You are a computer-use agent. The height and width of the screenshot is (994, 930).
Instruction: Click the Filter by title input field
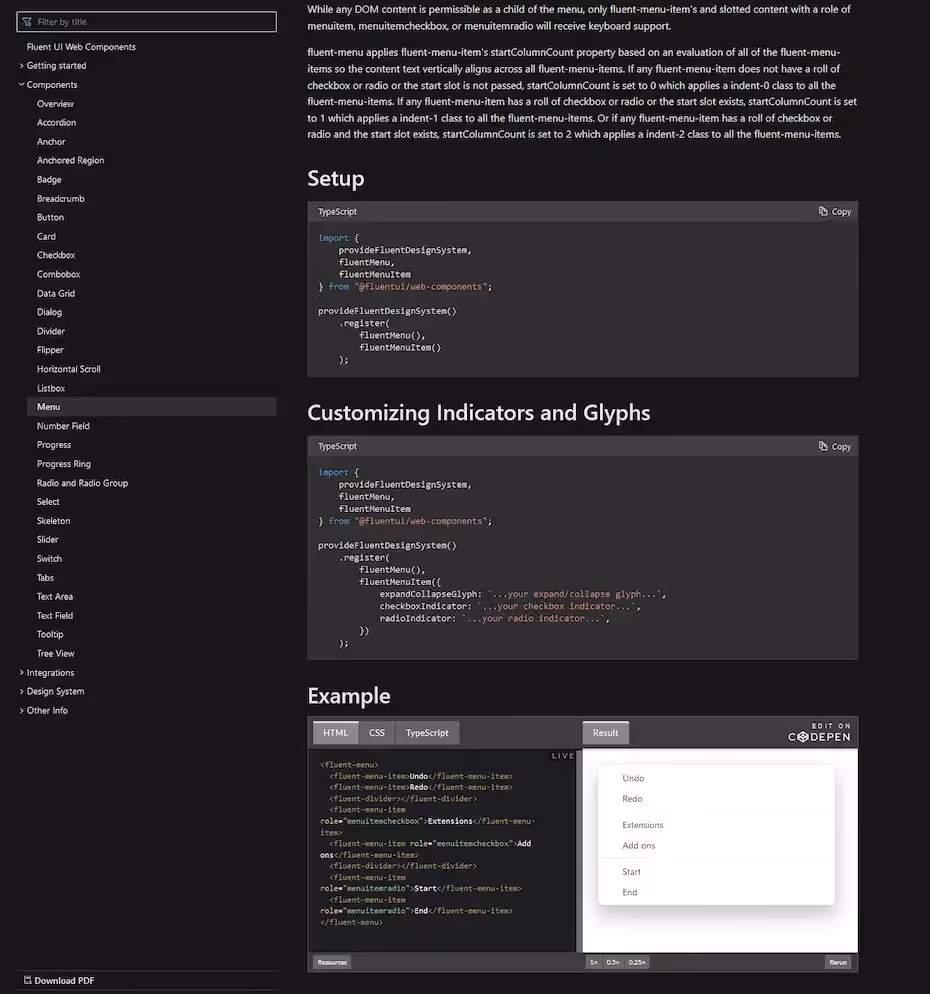(x=150, y=22)
